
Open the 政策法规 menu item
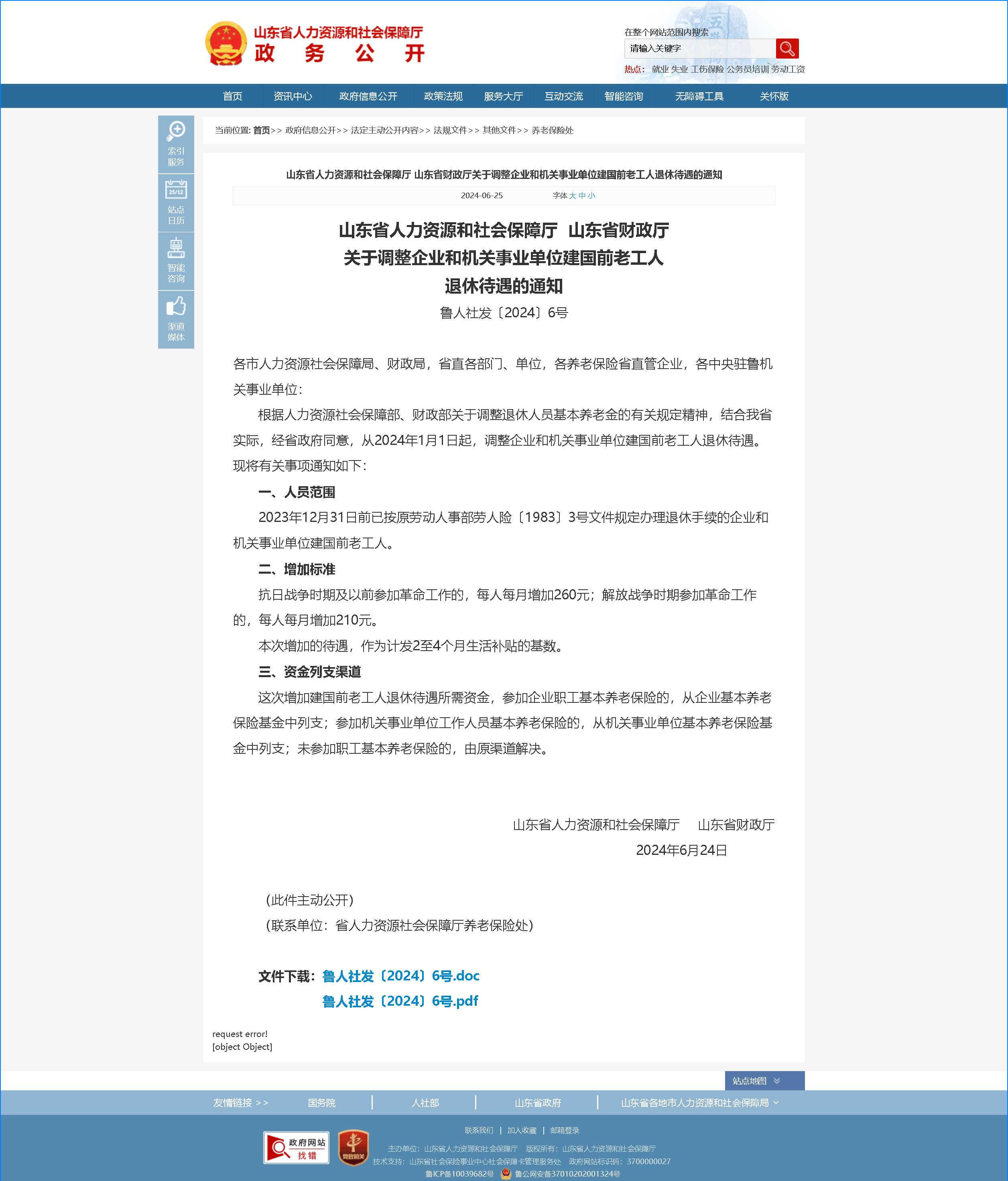tap(443, 96)
